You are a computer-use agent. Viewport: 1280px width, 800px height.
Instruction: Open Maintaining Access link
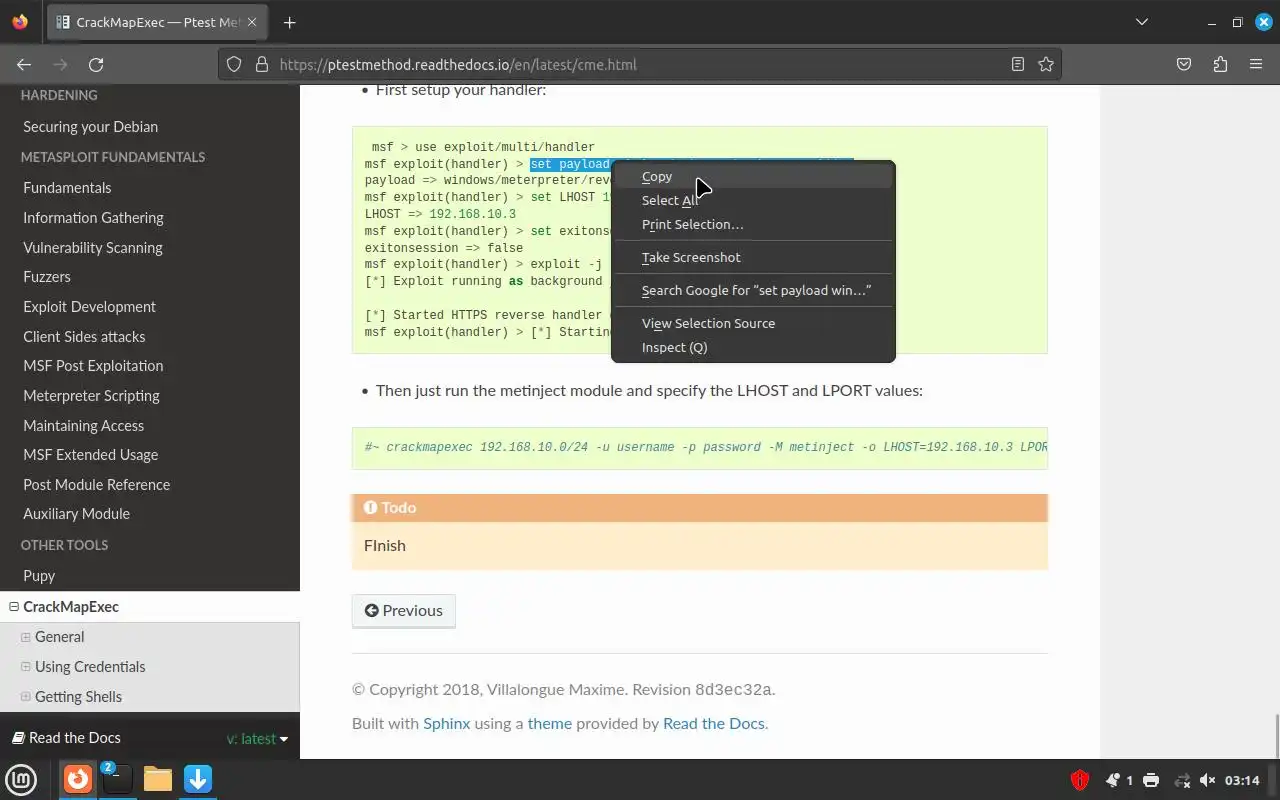point(83,426)
